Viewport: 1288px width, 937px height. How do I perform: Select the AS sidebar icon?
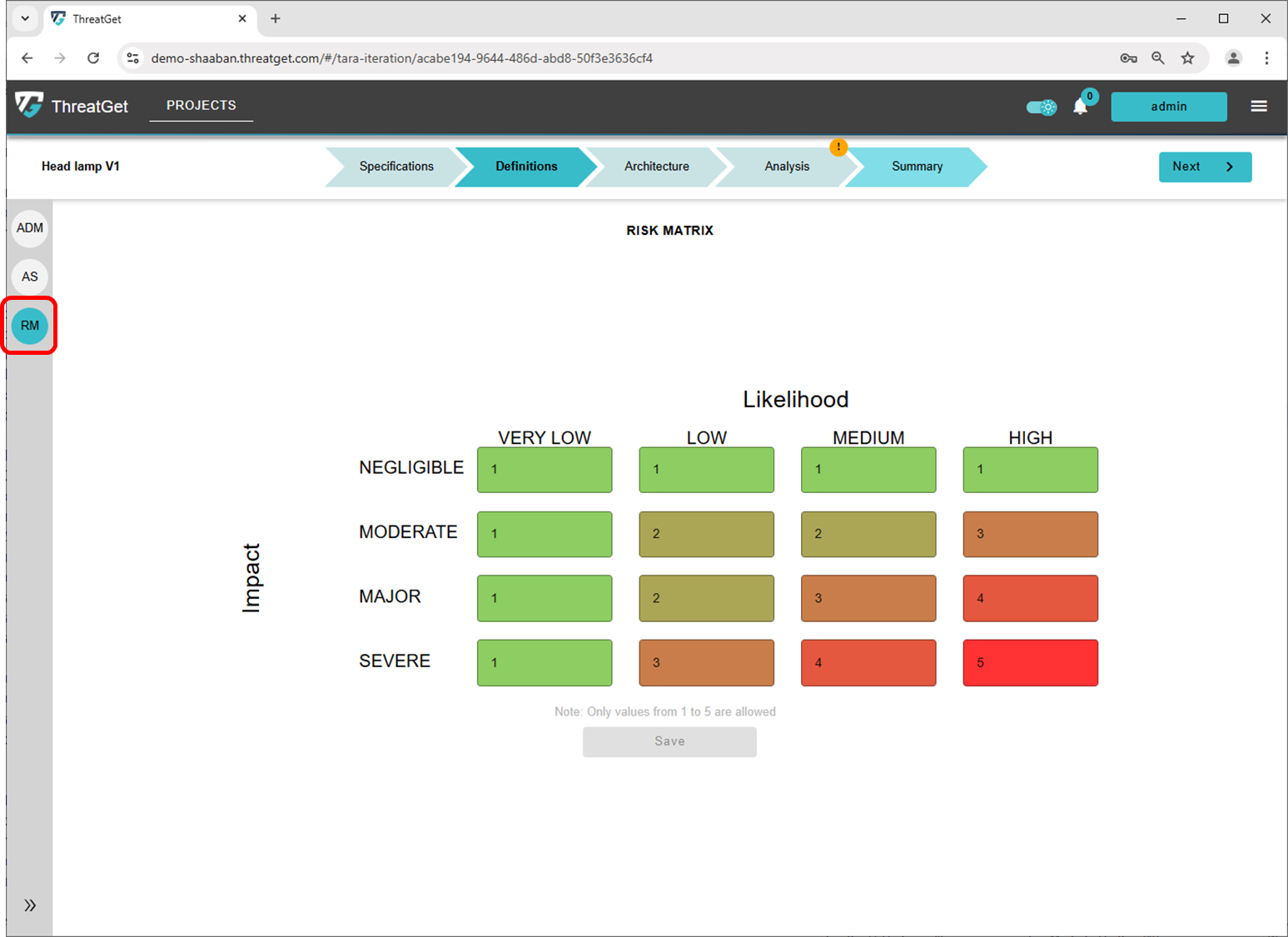coord(29,277)
